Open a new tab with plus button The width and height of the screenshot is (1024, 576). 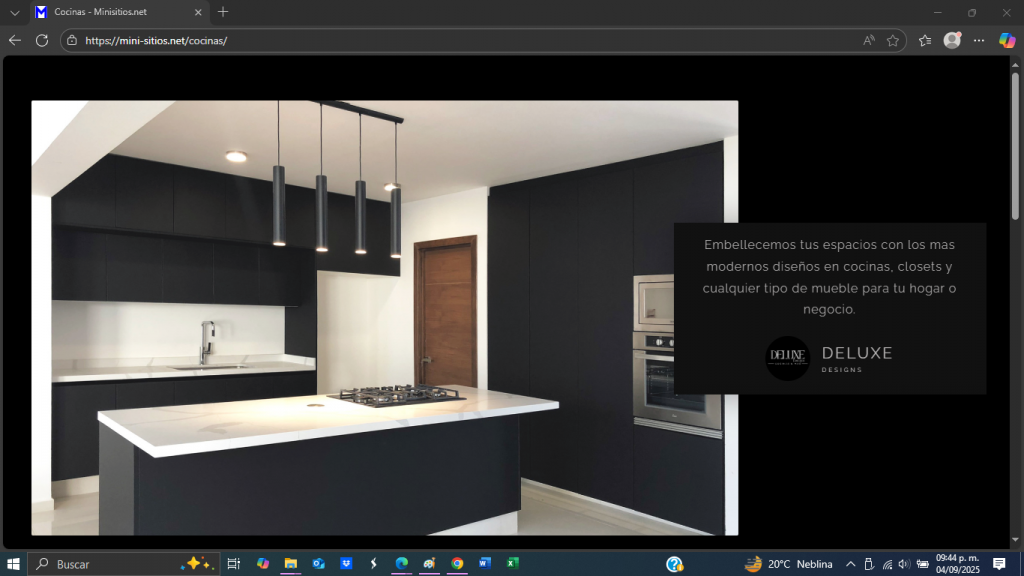[223, 12]
